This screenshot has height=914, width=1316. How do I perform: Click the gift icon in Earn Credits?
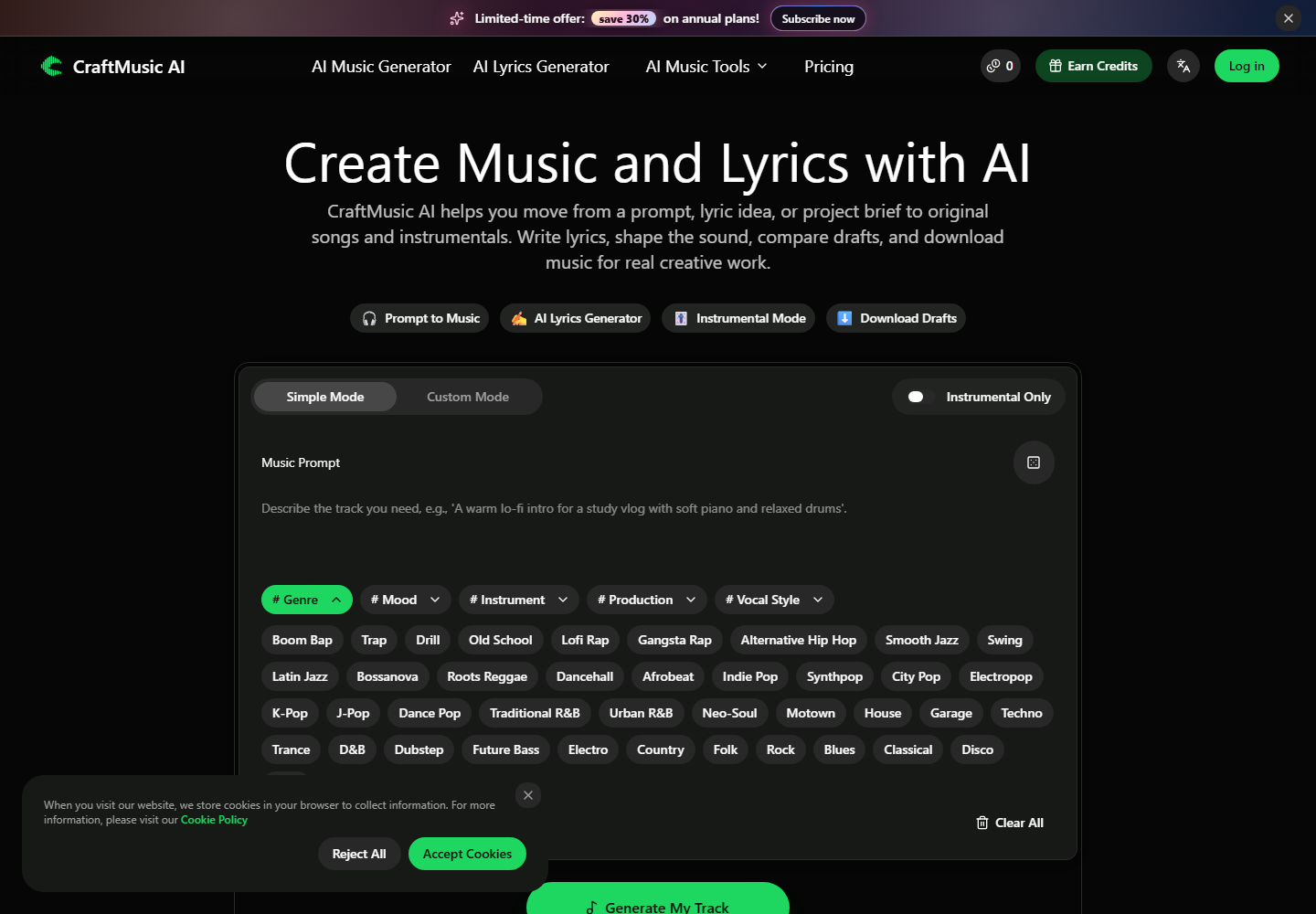(1056, 66)
